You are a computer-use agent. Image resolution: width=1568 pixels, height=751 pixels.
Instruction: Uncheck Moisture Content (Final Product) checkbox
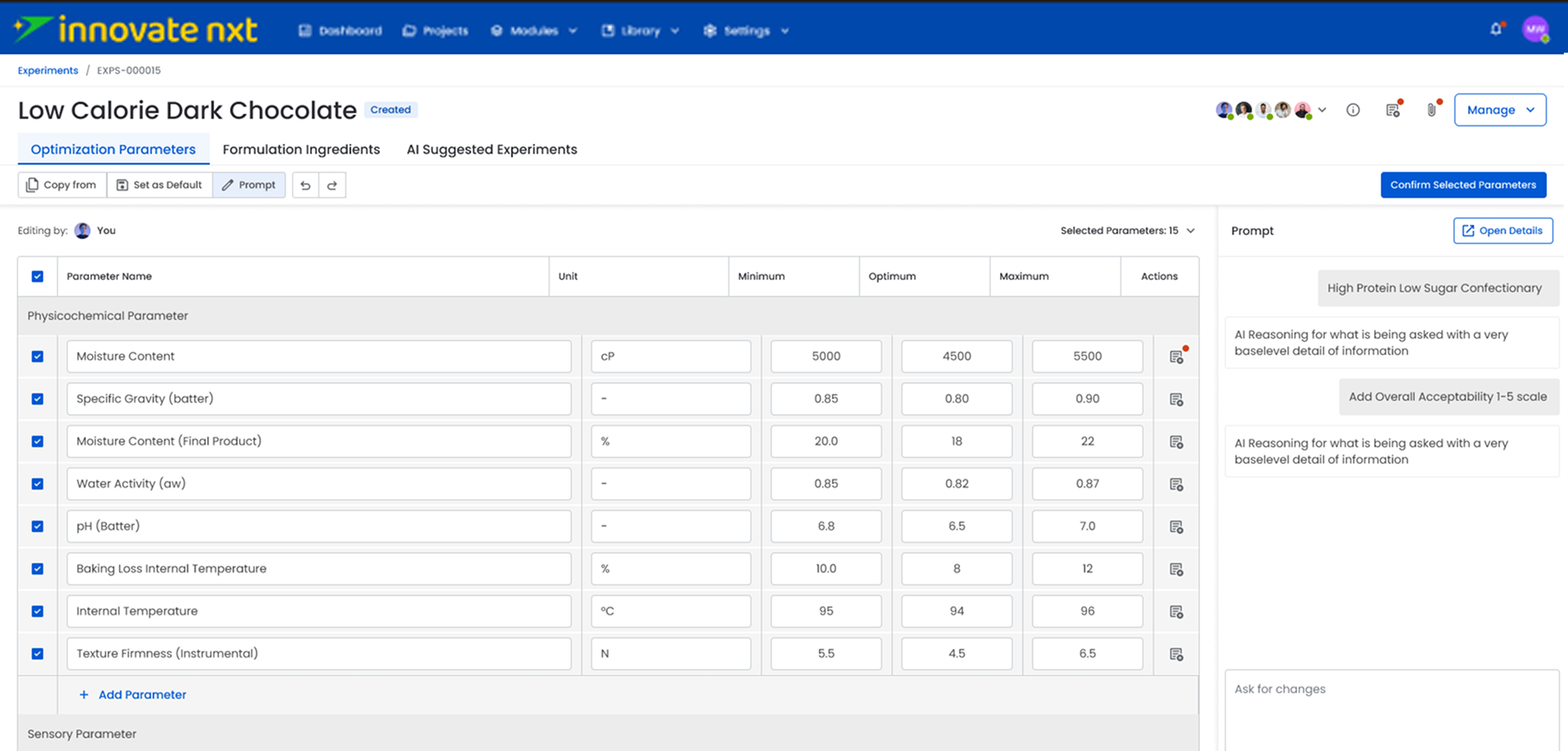point(38,442)
